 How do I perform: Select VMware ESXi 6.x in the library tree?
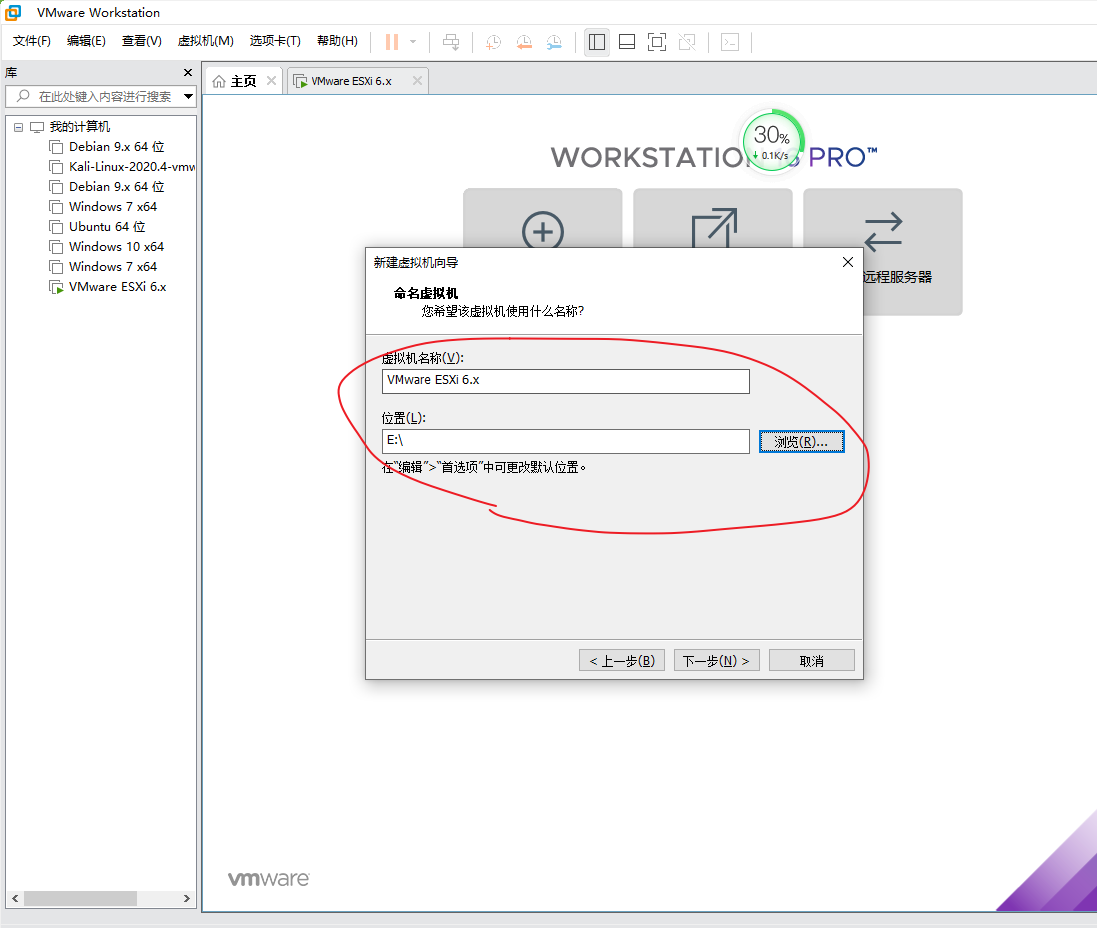[x=118, y=287]
